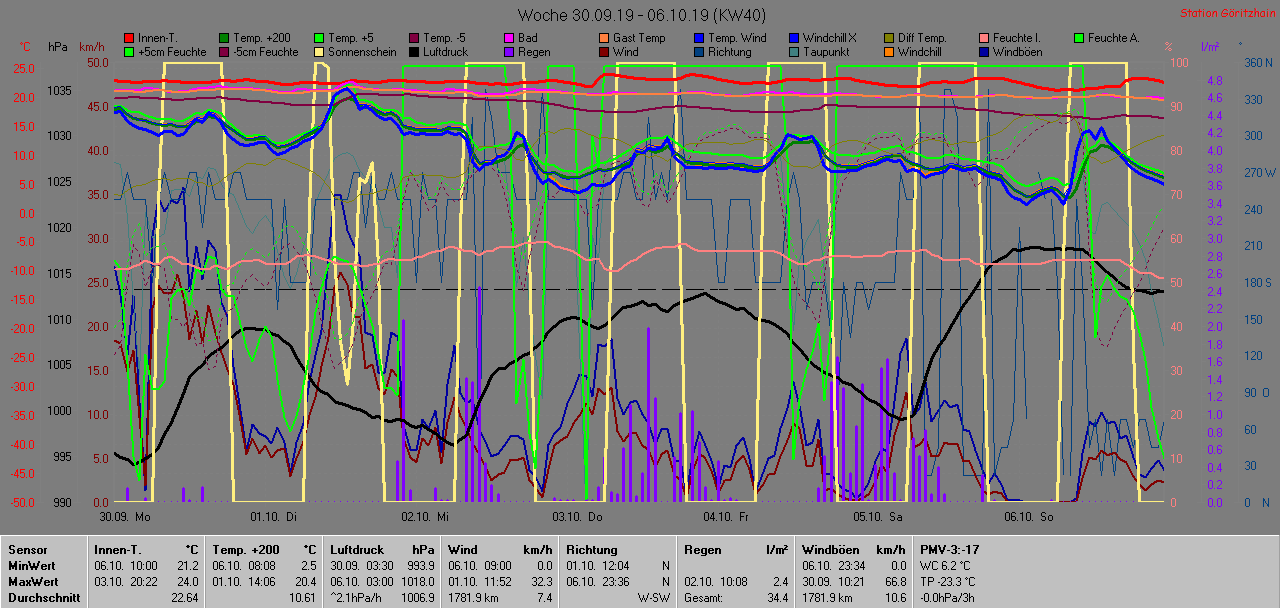Image resolution: width=1280 pixels, height=608 pixels.
Task: Click the yellow Sonnenschein legend swatch
Action: point(320,51)
